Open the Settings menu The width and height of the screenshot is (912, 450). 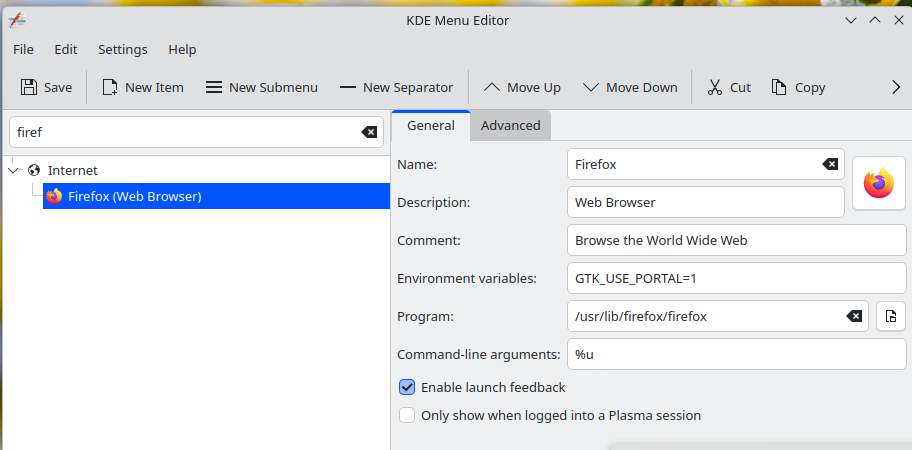point(123,49)
